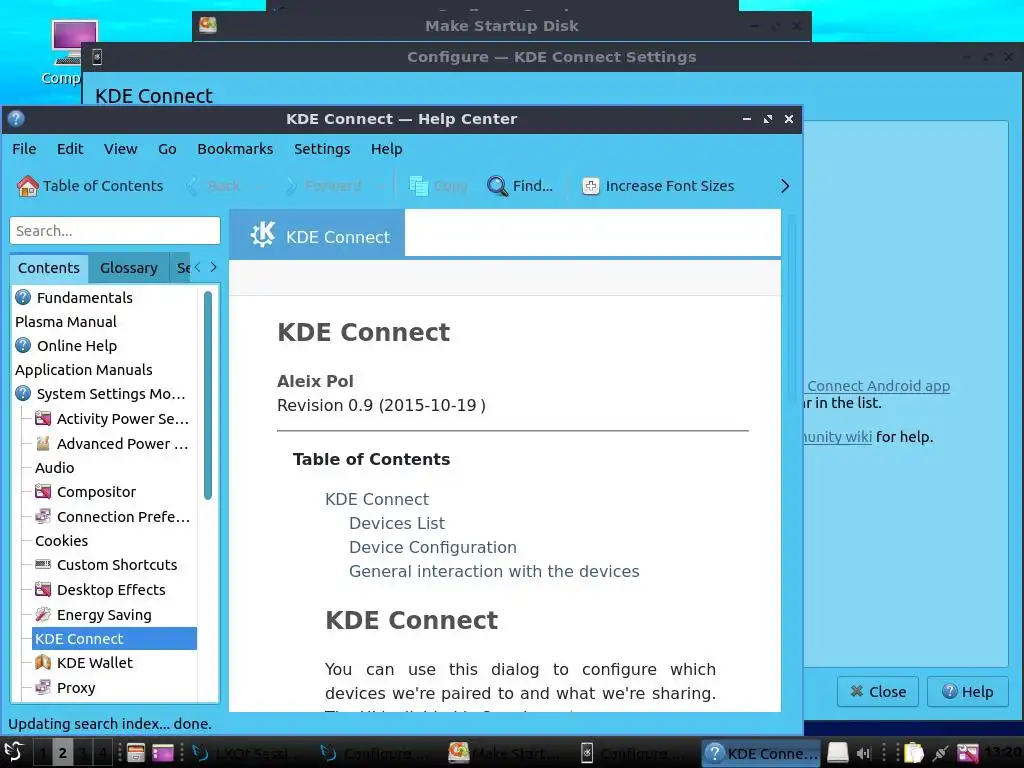The image size is (1024, 768).
Task: Open the Bookmarks menu
Action: (x=235, y=149)
